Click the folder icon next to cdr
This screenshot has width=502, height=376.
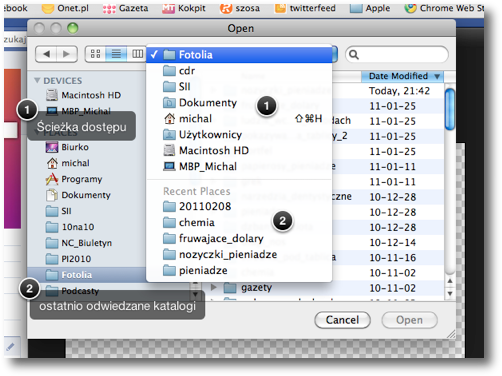(169, 71)
